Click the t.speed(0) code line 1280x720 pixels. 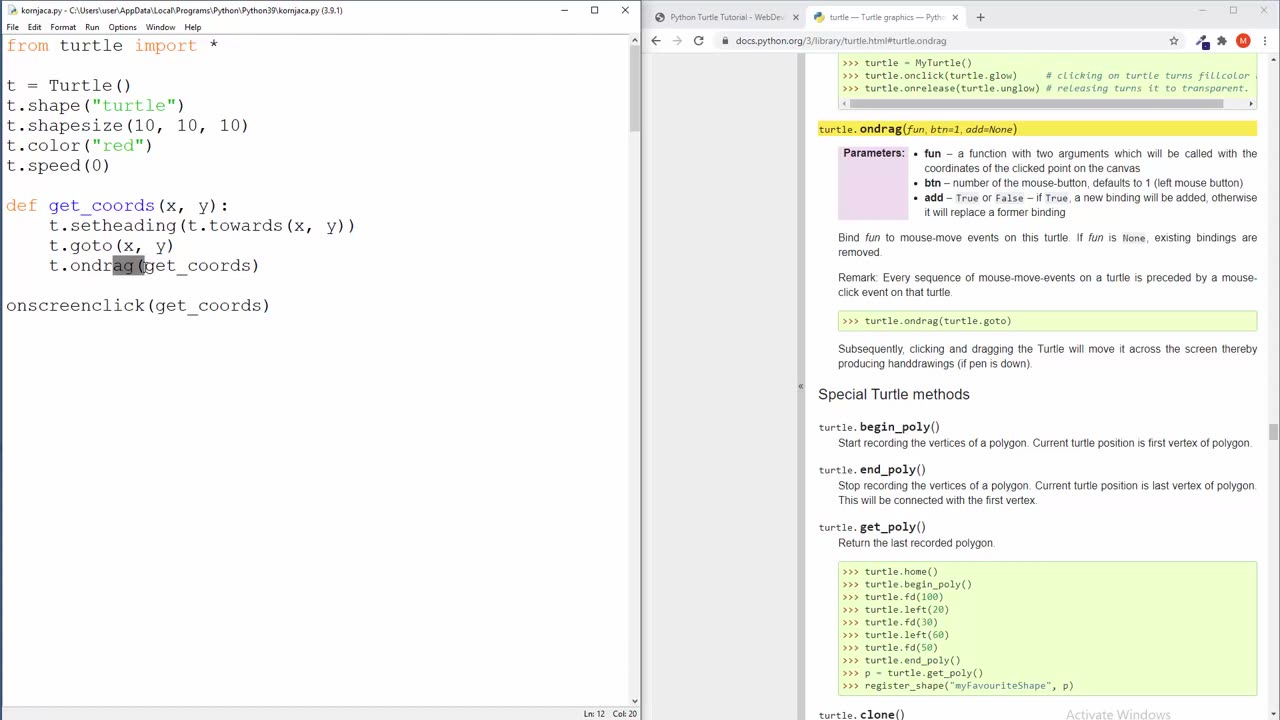pyautogui.click(x=58, y=165)
